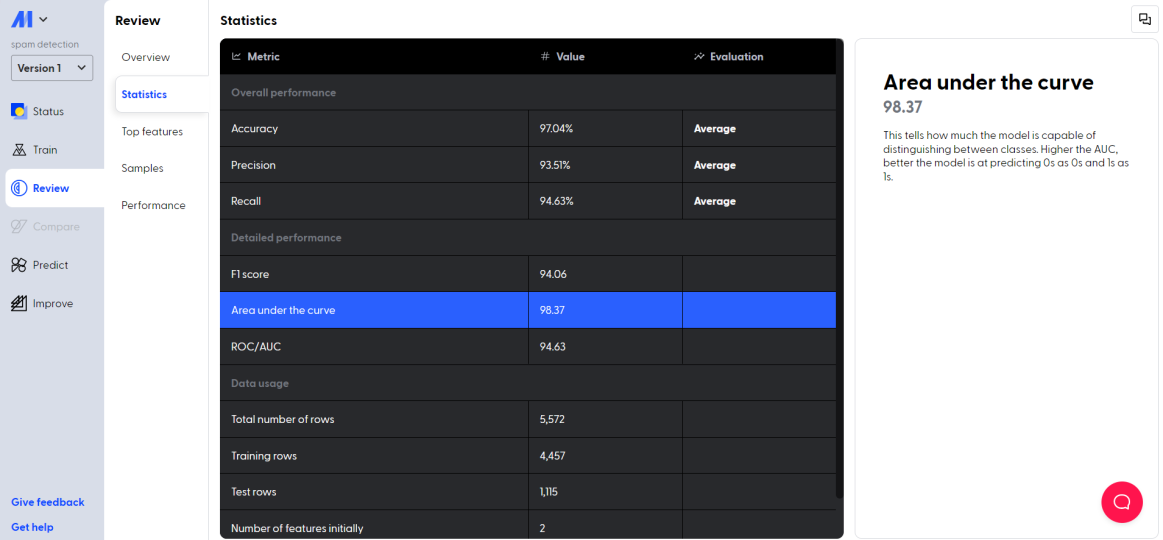
Task: Click the Review icon in the sidebar
Action: click(x=19, y=188)
